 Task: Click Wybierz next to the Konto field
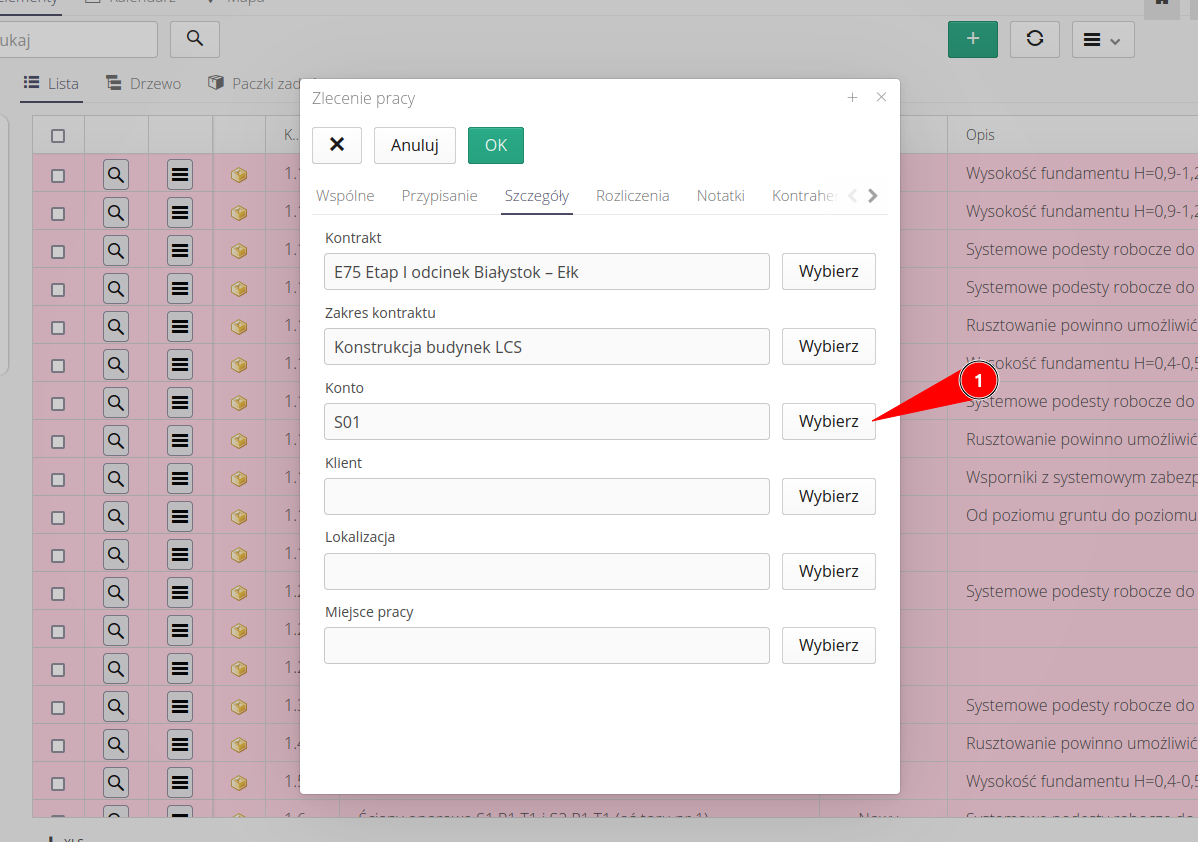pyautogui.click(x=828, y=421)
